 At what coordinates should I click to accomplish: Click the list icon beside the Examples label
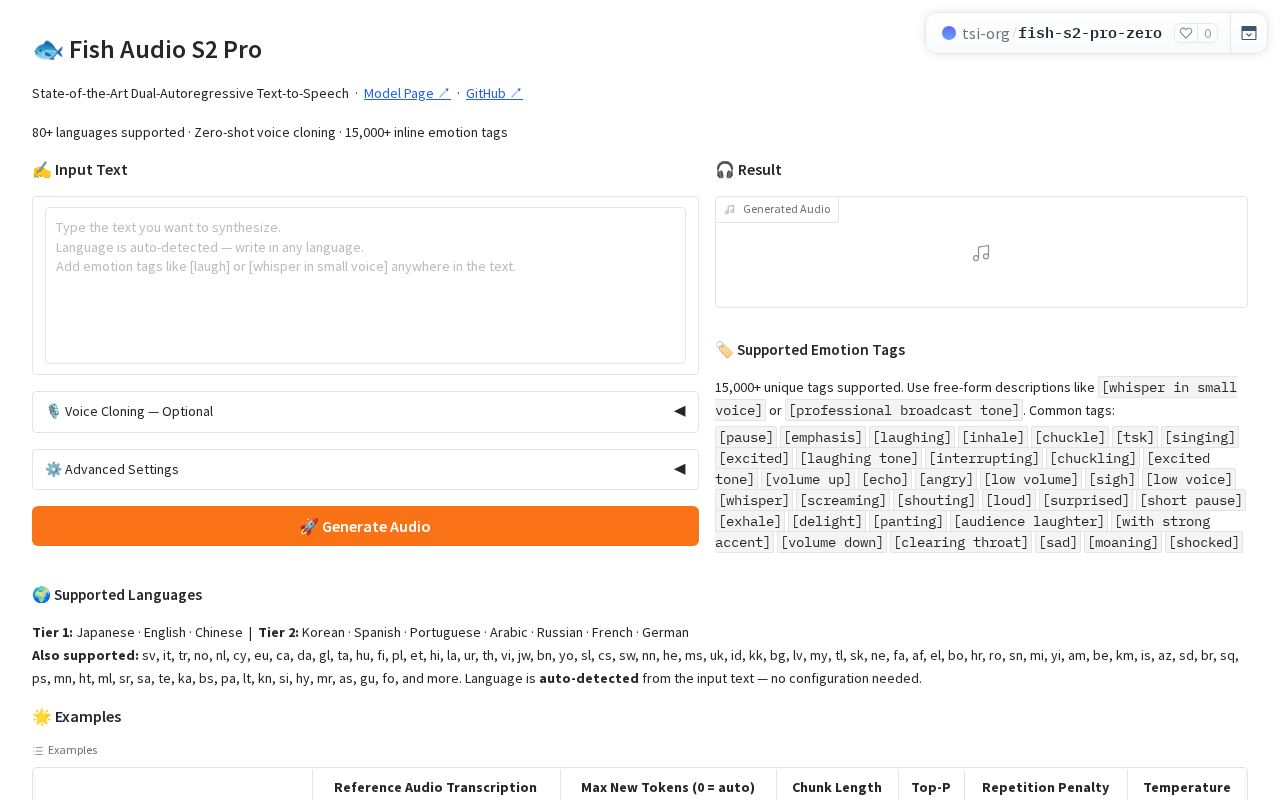click(38, 750)
